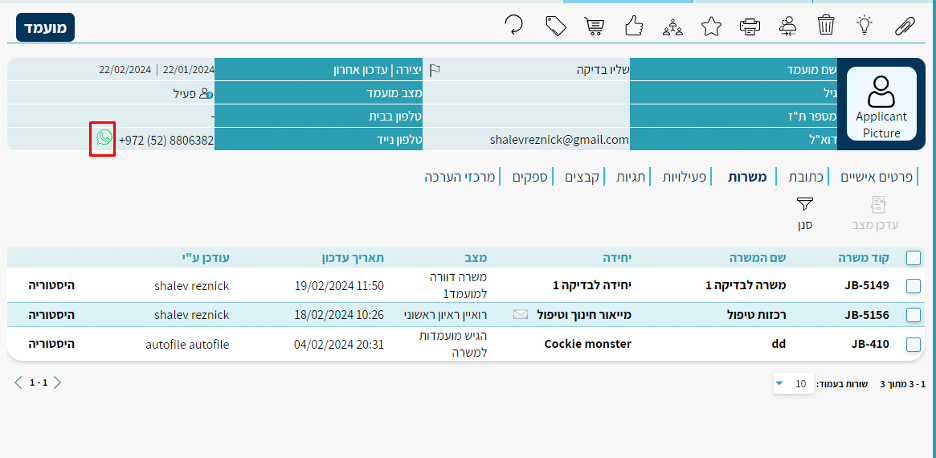
Task: Click mobile number +972 (52) 8806382
Action: [x=167, y=140]
